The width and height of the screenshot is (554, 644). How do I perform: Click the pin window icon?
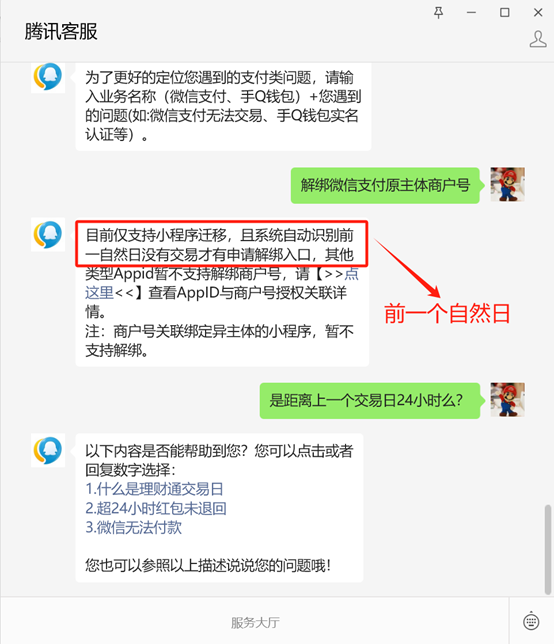pyautogui.click(x=439, y=13)
